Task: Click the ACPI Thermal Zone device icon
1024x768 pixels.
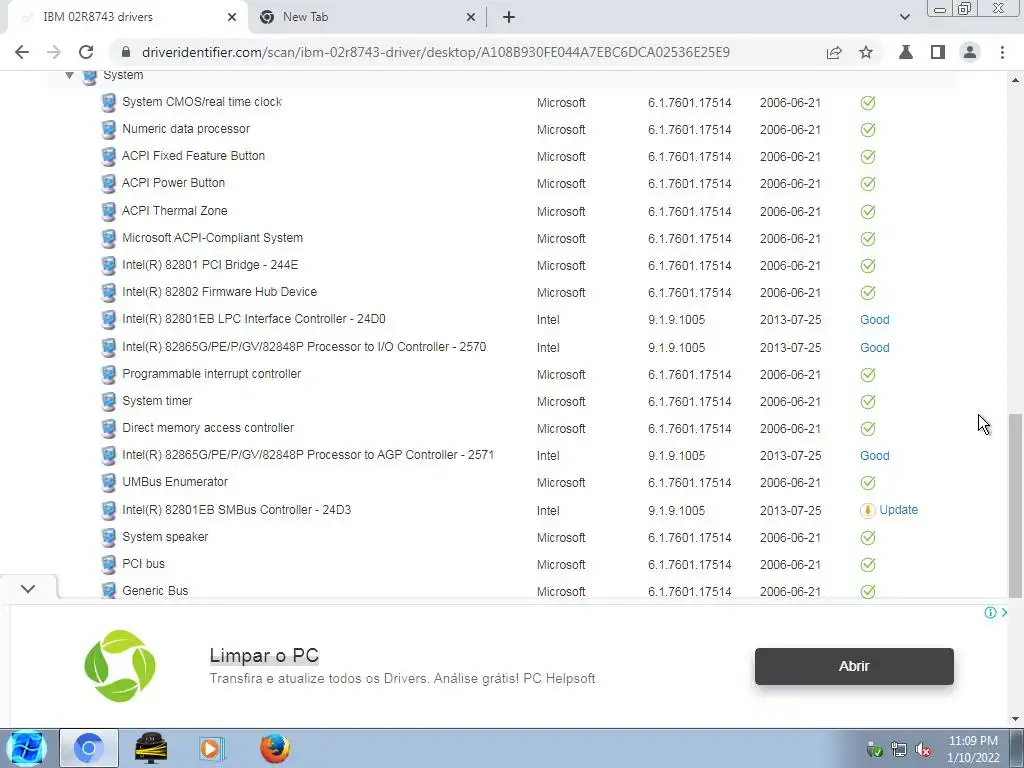Action: coord(108,212)
